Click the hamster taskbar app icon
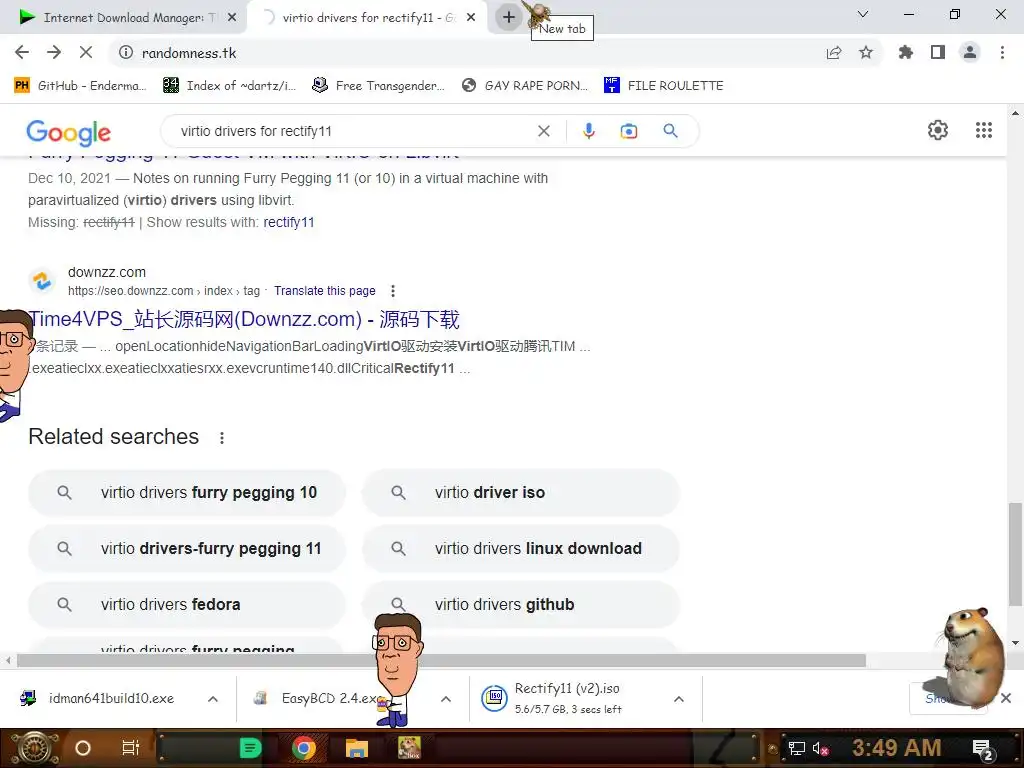The width and height of the screenshot is (1024, 768). [x=409, y=748]
